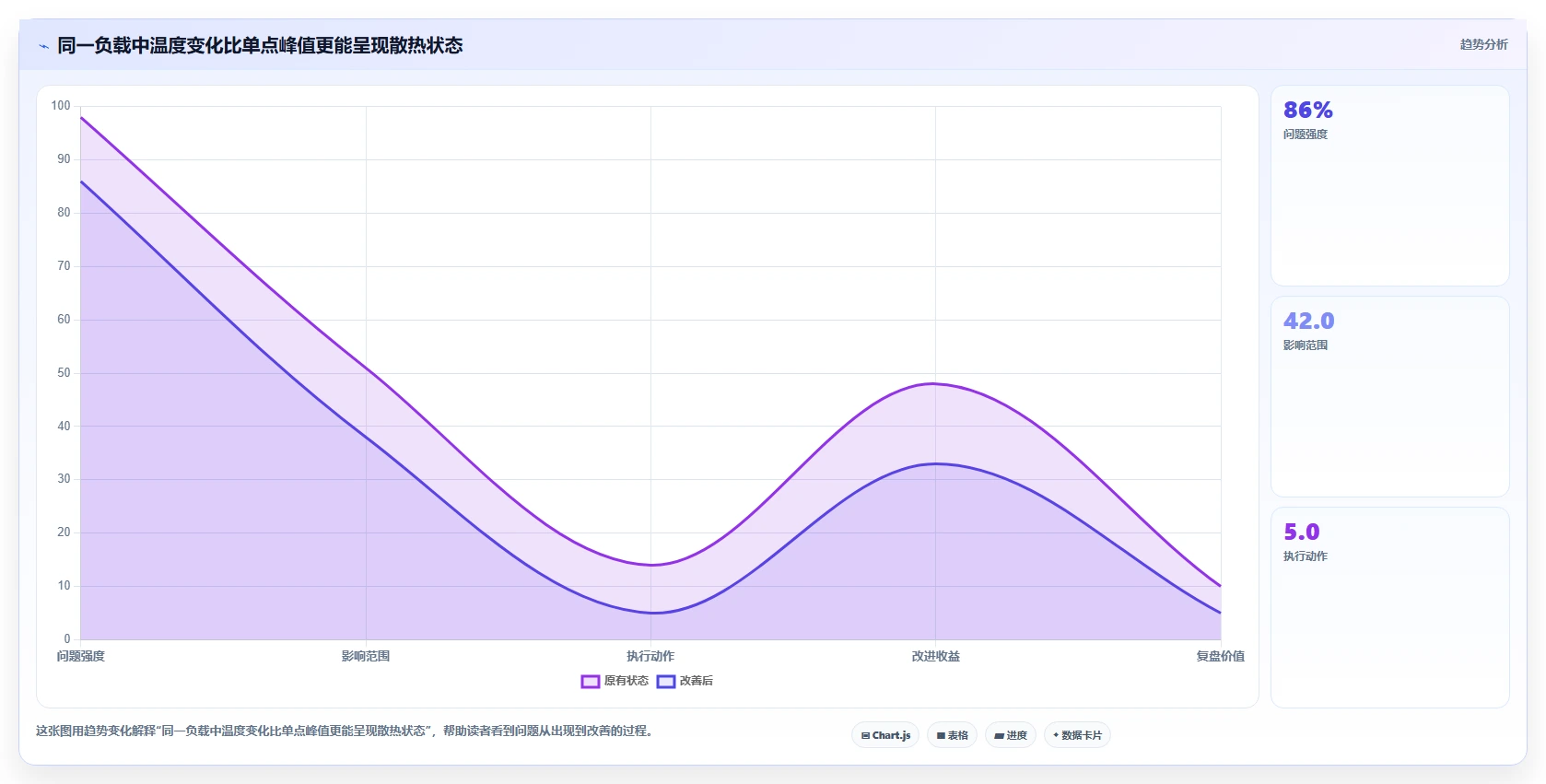Select the 表格 tag
1546x784 pixels.
click(x=952, y=735)
